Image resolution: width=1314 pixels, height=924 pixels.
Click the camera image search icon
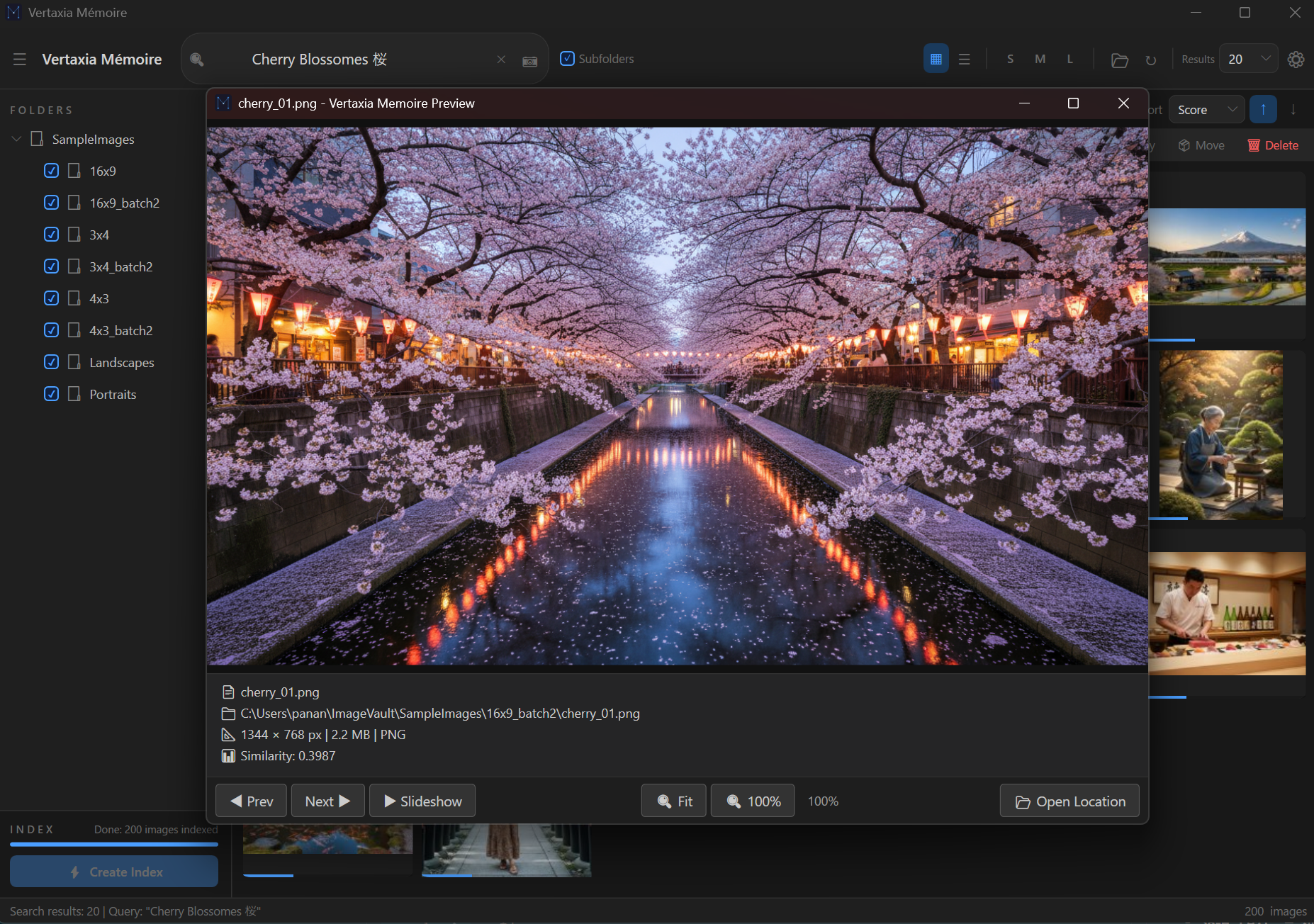click(x=529, y=61)
